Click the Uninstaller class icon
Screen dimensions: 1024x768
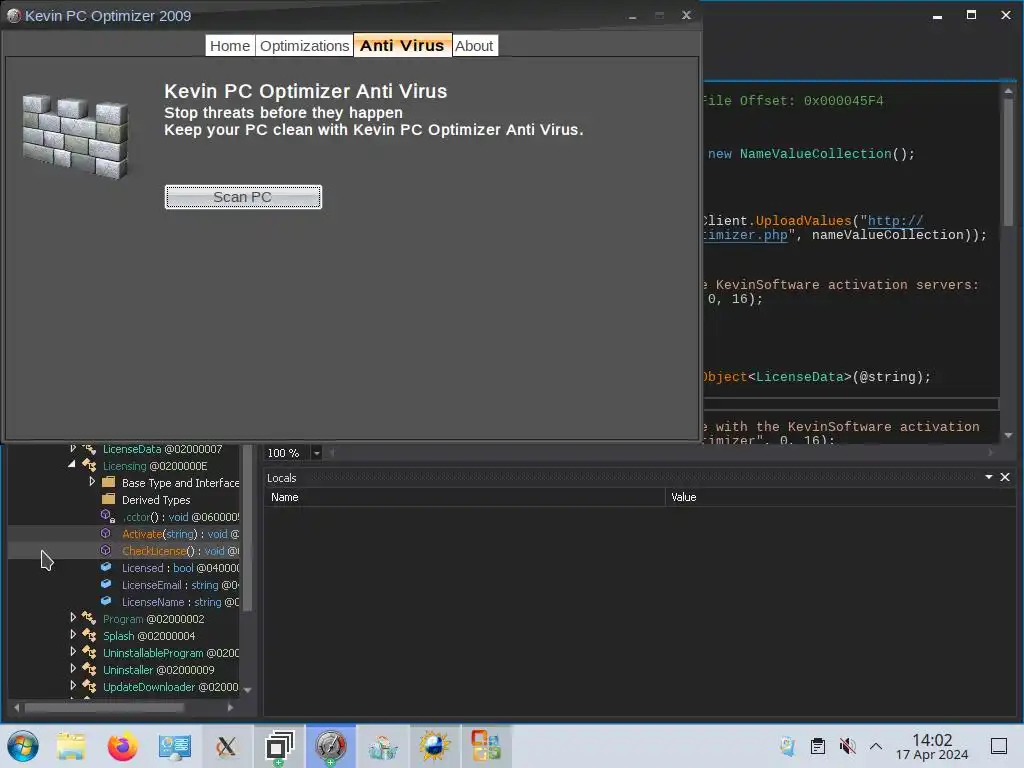(89, 669)
